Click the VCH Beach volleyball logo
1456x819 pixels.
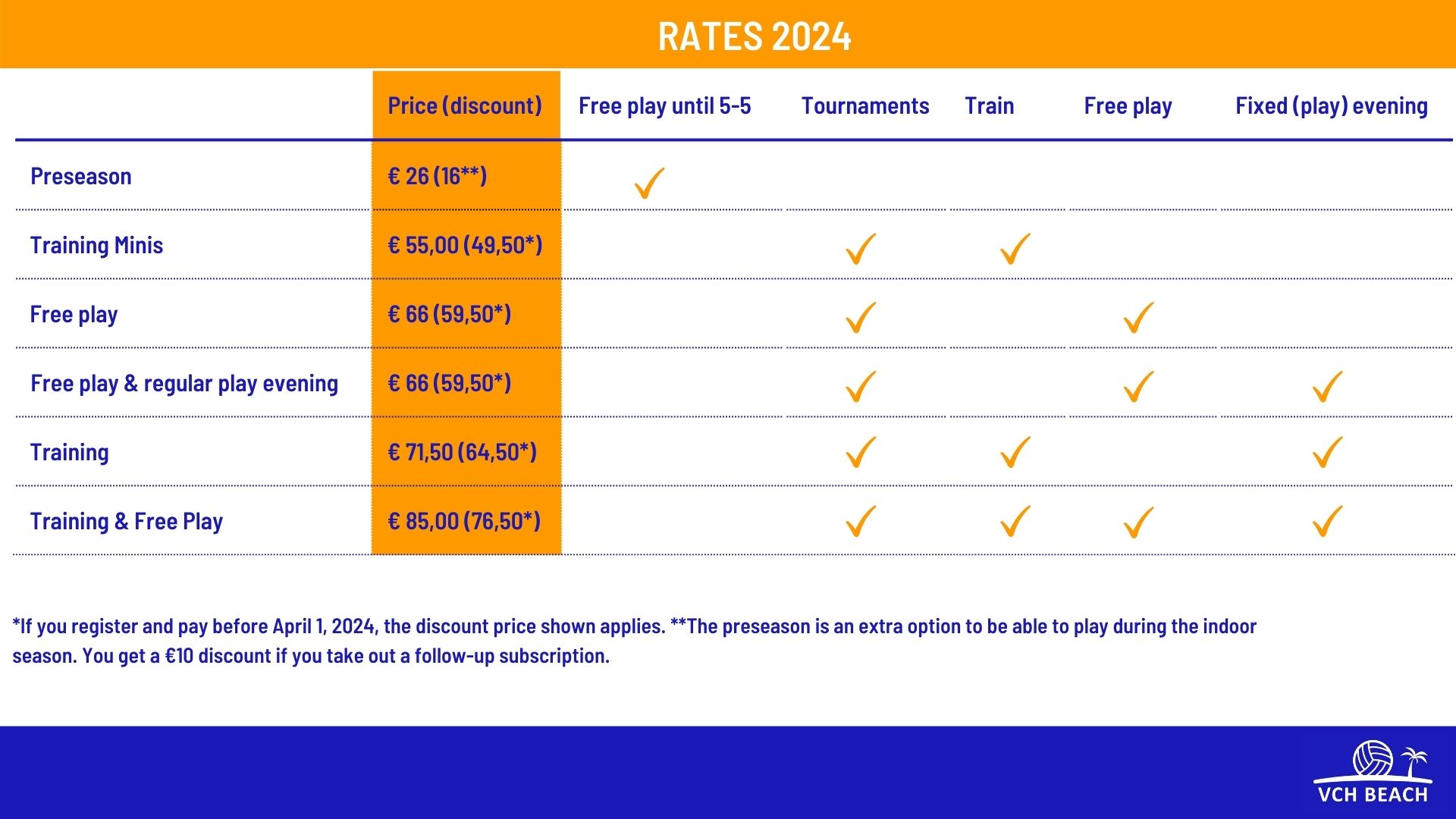(1373, 772)
